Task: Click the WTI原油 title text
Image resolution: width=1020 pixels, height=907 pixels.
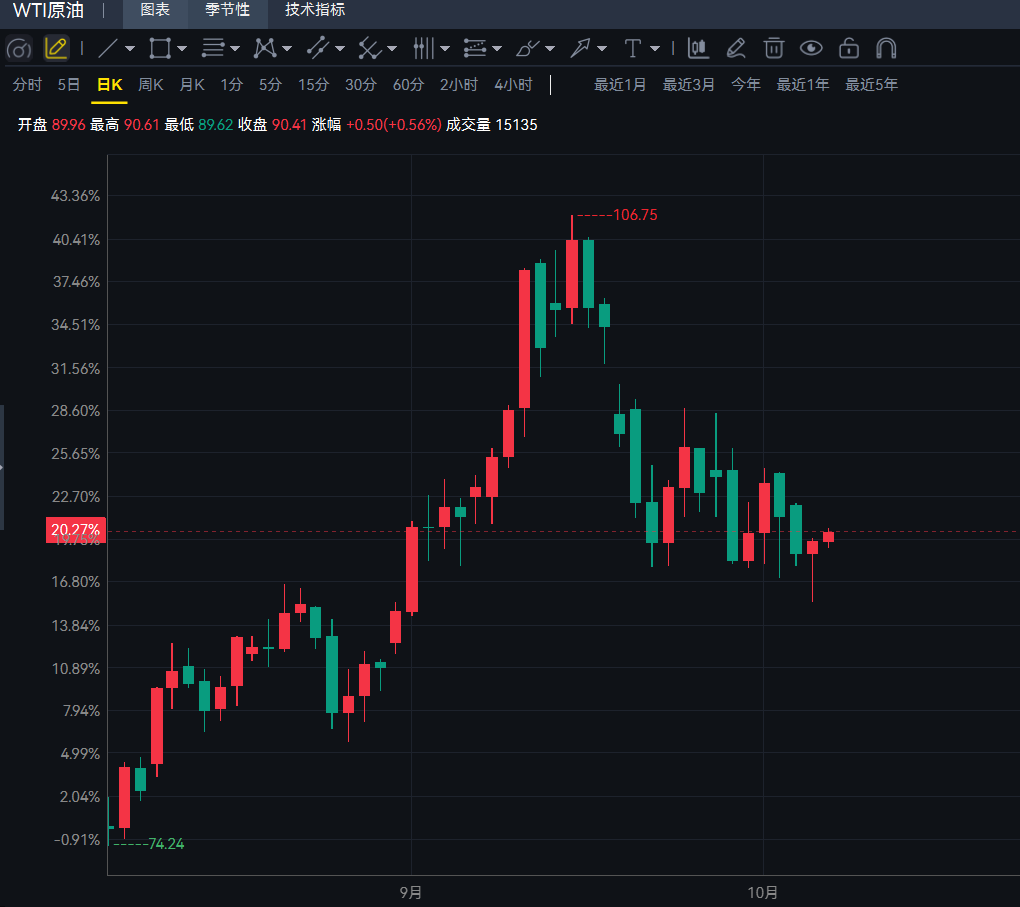Action: (x=48, y=10)
